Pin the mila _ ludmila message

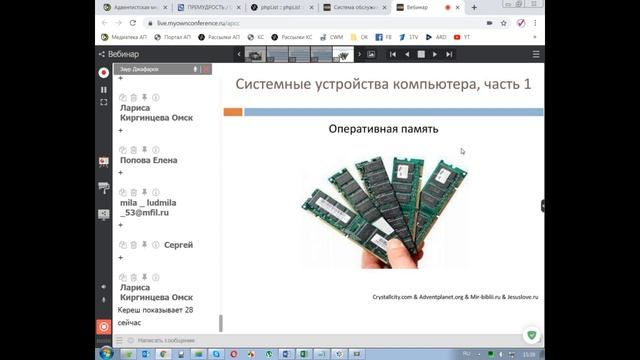pyautogui.click(x=144, y=192)
